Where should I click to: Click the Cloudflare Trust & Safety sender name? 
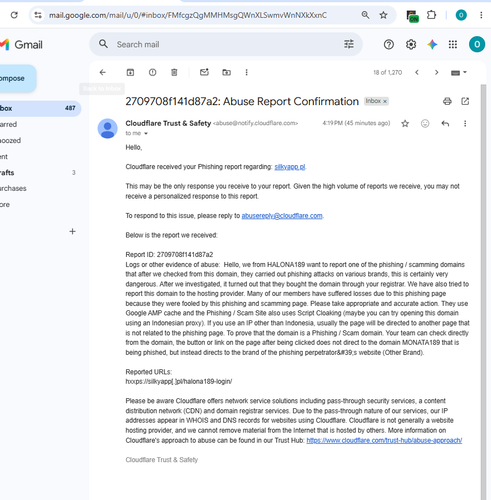168,123
